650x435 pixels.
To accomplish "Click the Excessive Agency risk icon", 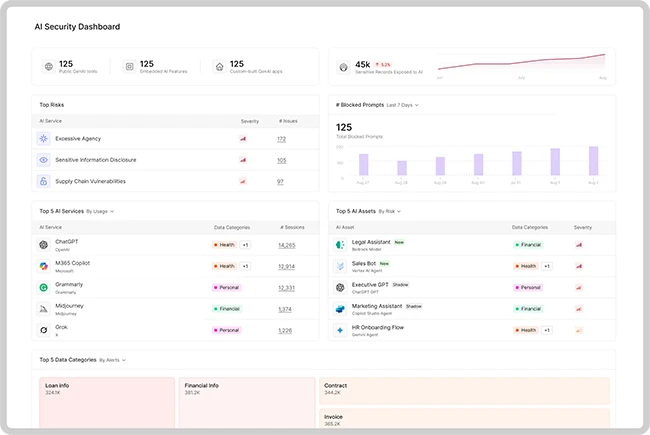I will click(x=44, y=139).
